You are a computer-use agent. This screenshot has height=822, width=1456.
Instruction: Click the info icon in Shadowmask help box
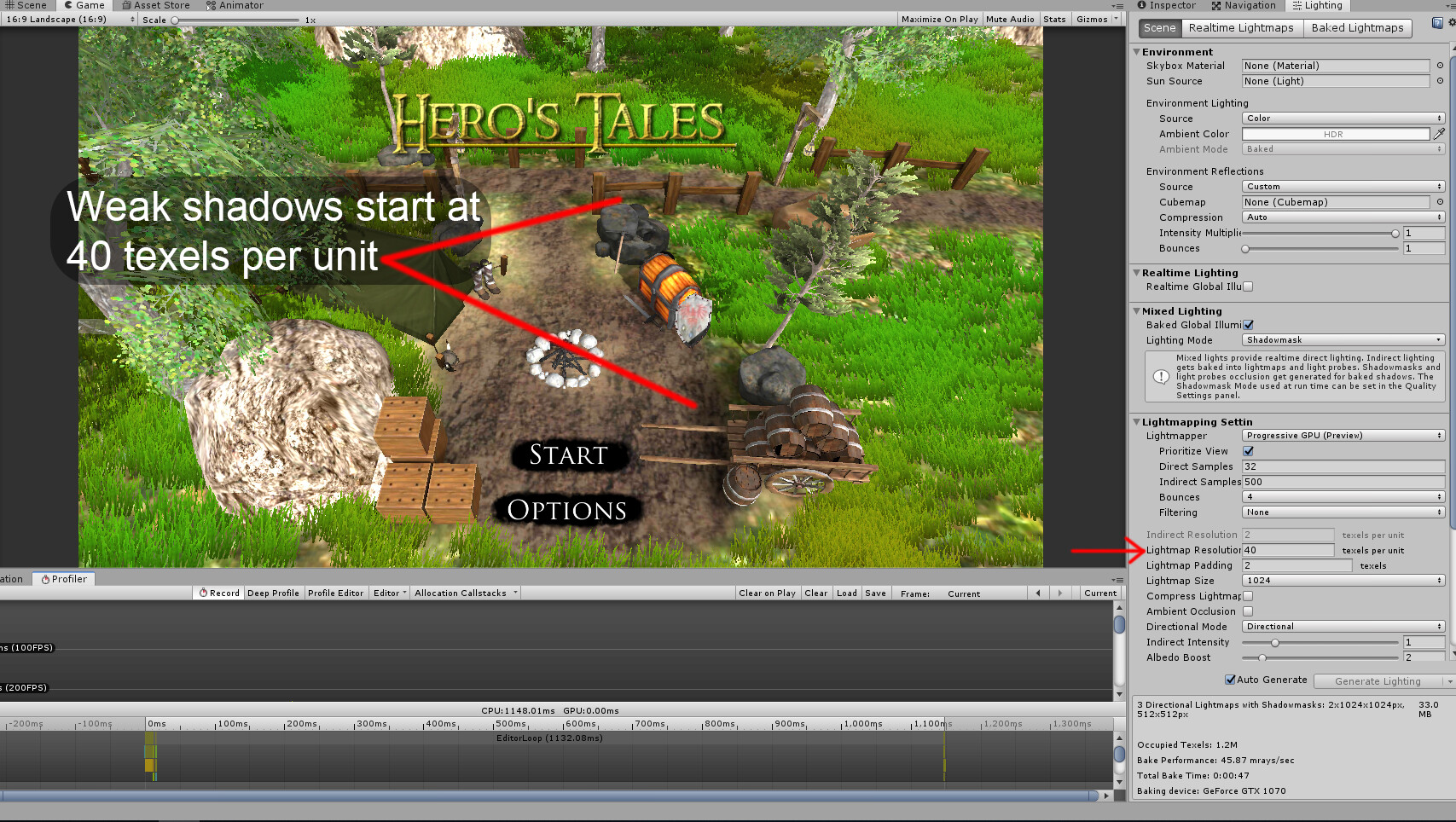click(1161, 376)
